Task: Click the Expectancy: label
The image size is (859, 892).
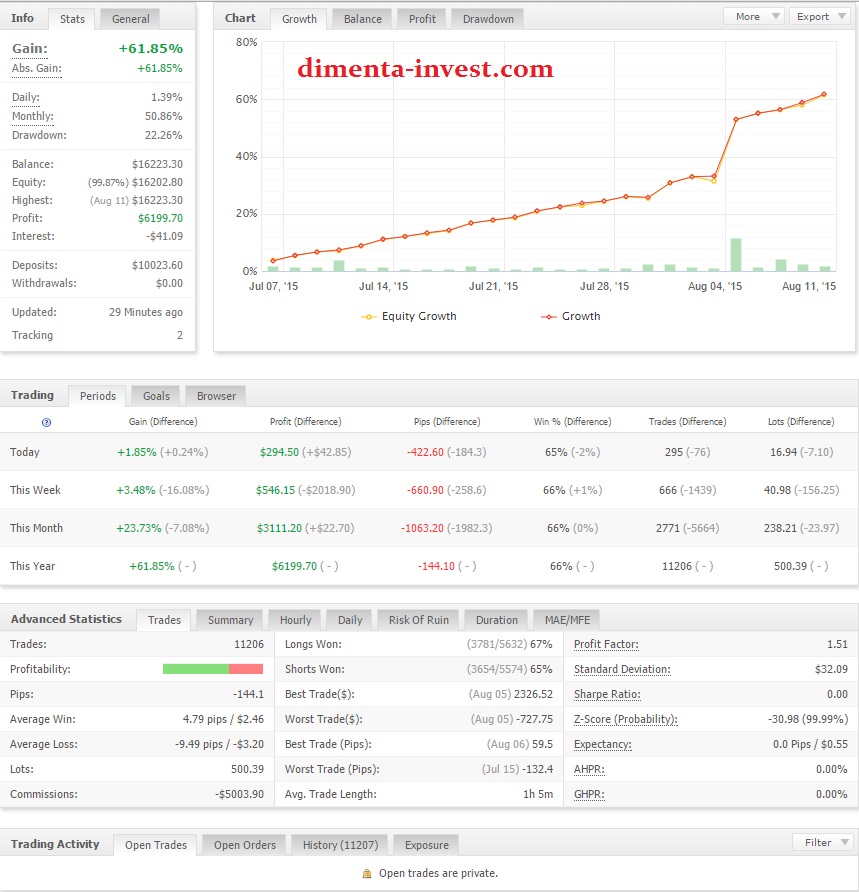Action: point(603,744)
